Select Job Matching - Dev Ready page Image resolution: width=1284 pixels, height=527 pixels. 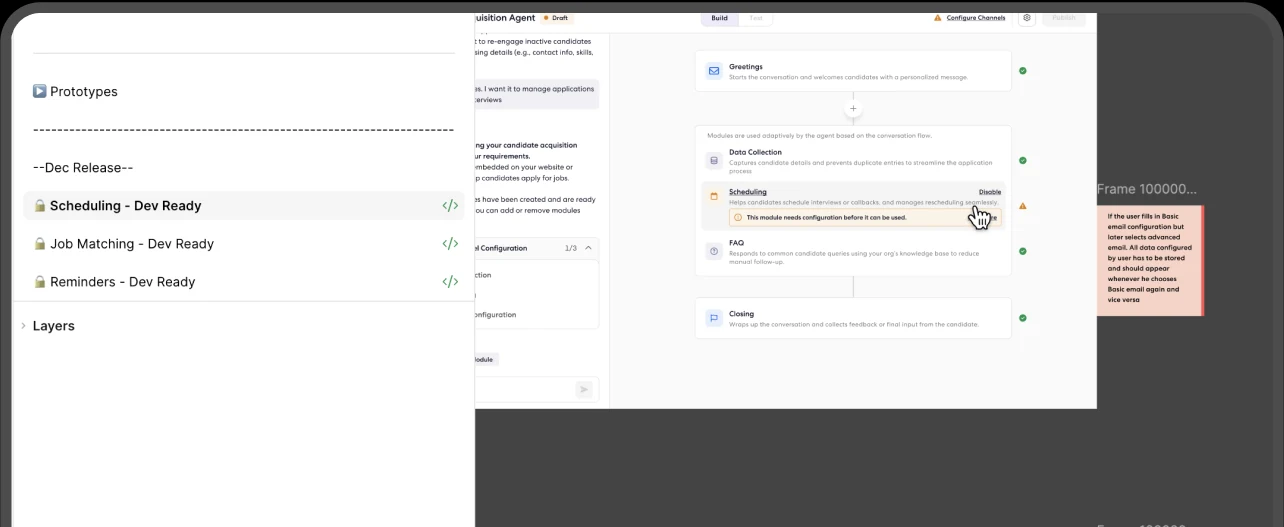tap(244, 243)
